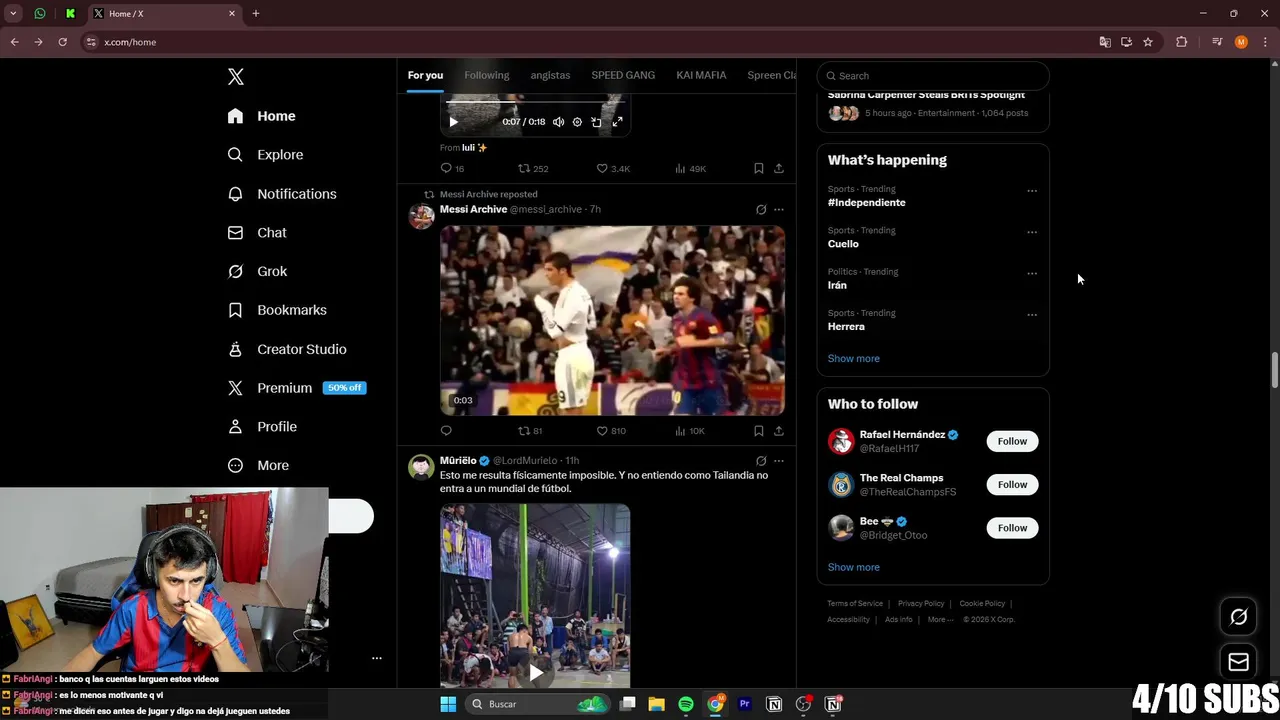Show more under What's happening
The height and width of the screenshot is (720, 1280).
pyautogui.click(x=854, y=358)
